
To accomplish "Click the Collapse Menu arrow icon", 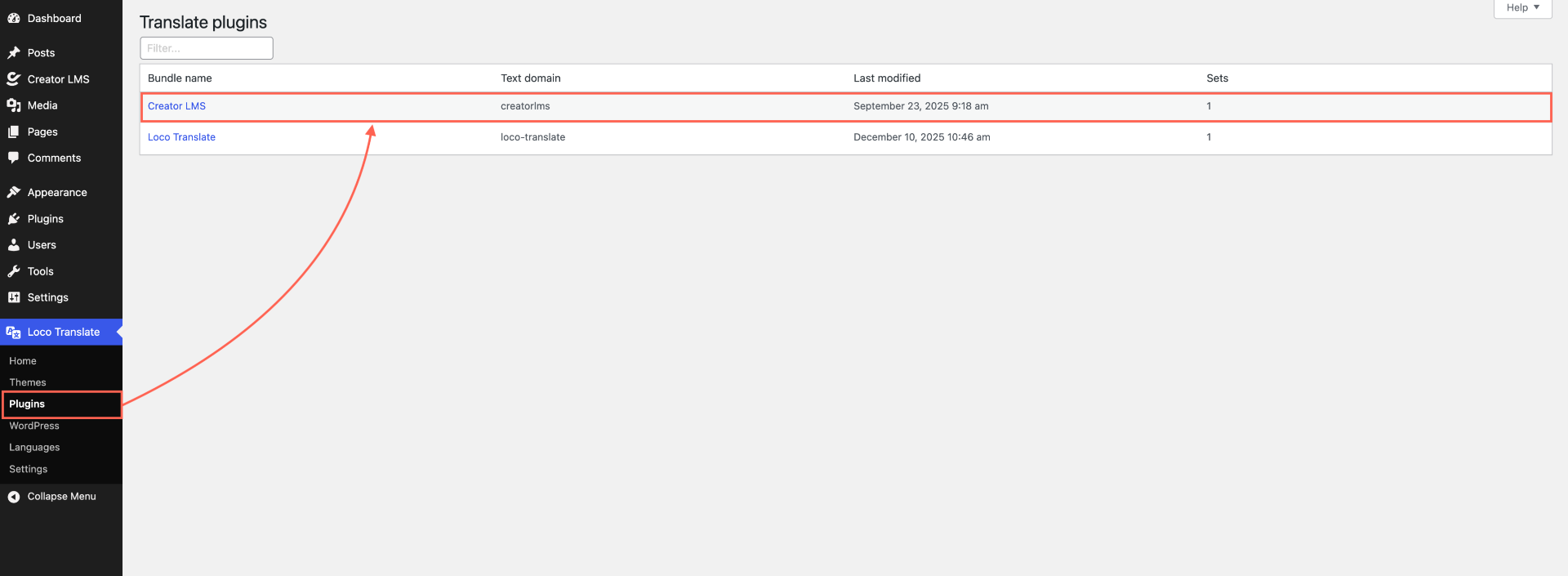I will (14, 496).
